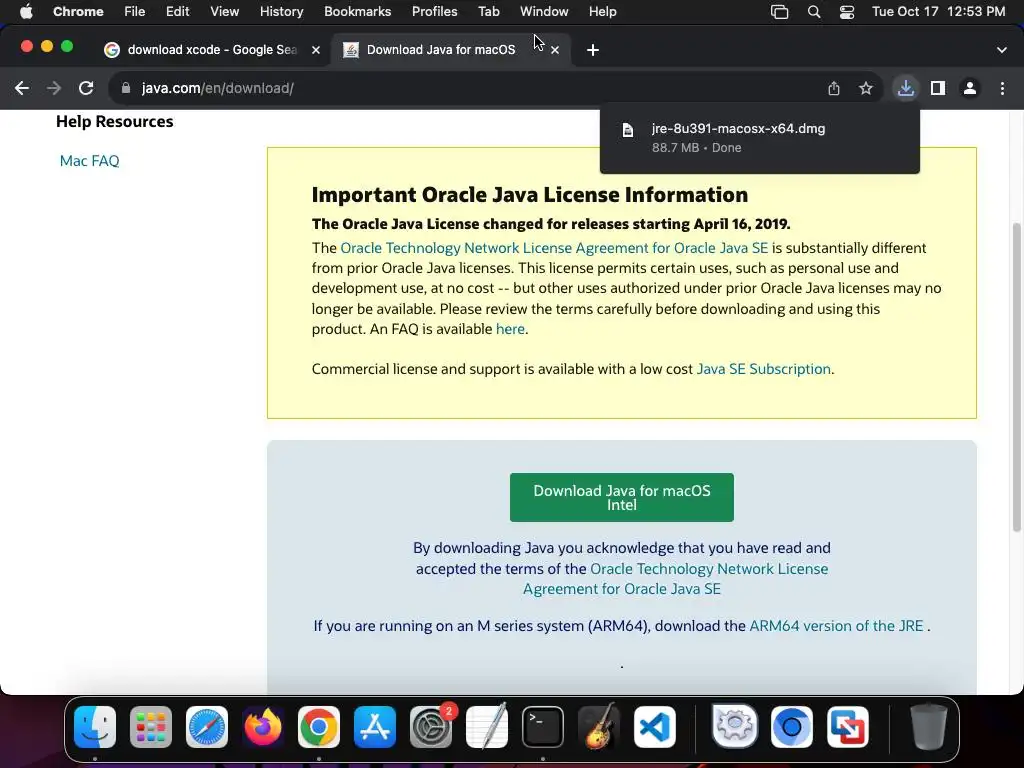This screenshot has height=768, width=1024.
Task: Click Download Java for macOS Intel button
Action: pos(622,498)
